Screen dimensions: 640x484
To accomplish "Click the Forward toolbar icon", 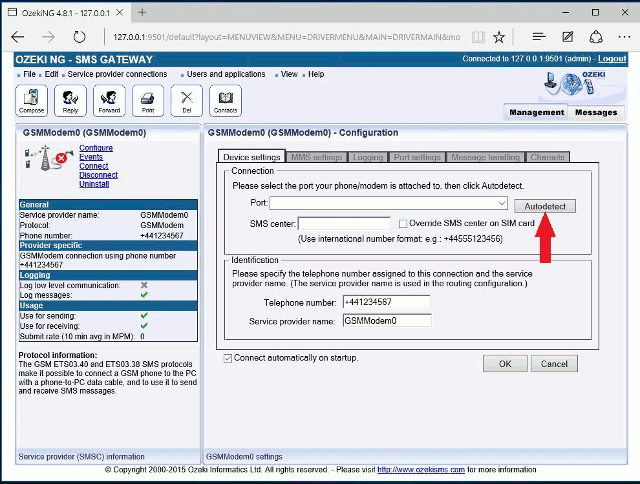I will (x=109, y=100).
